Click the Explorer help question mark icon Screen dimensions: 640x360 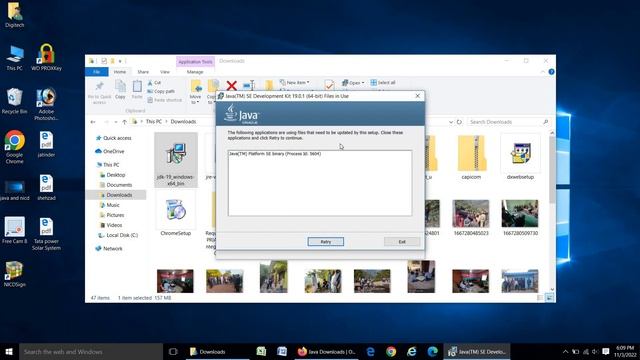pyautogui.click(x=551, y=72)
